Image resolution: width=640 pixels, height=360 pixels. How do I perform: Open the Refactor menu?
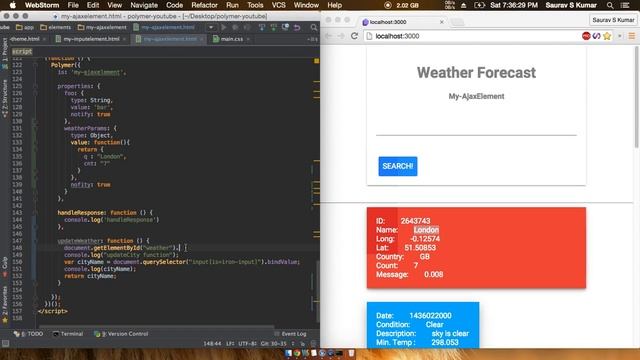(204, 5)
